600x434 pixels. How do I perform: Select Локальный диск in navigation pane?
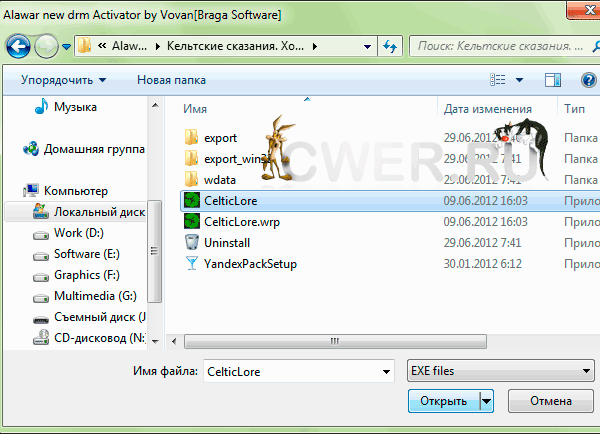click(x=99, y=212)
